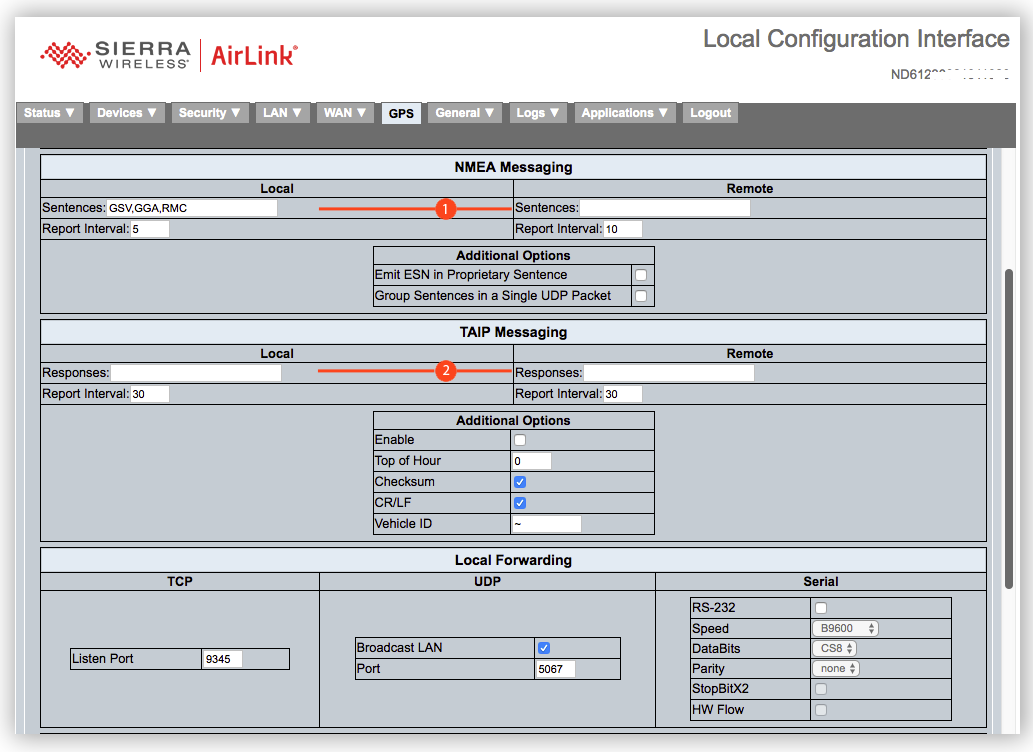This screenshot has height=752, width=1033.
Task: Open the Applications menu
Action: (x=625, y=113)
